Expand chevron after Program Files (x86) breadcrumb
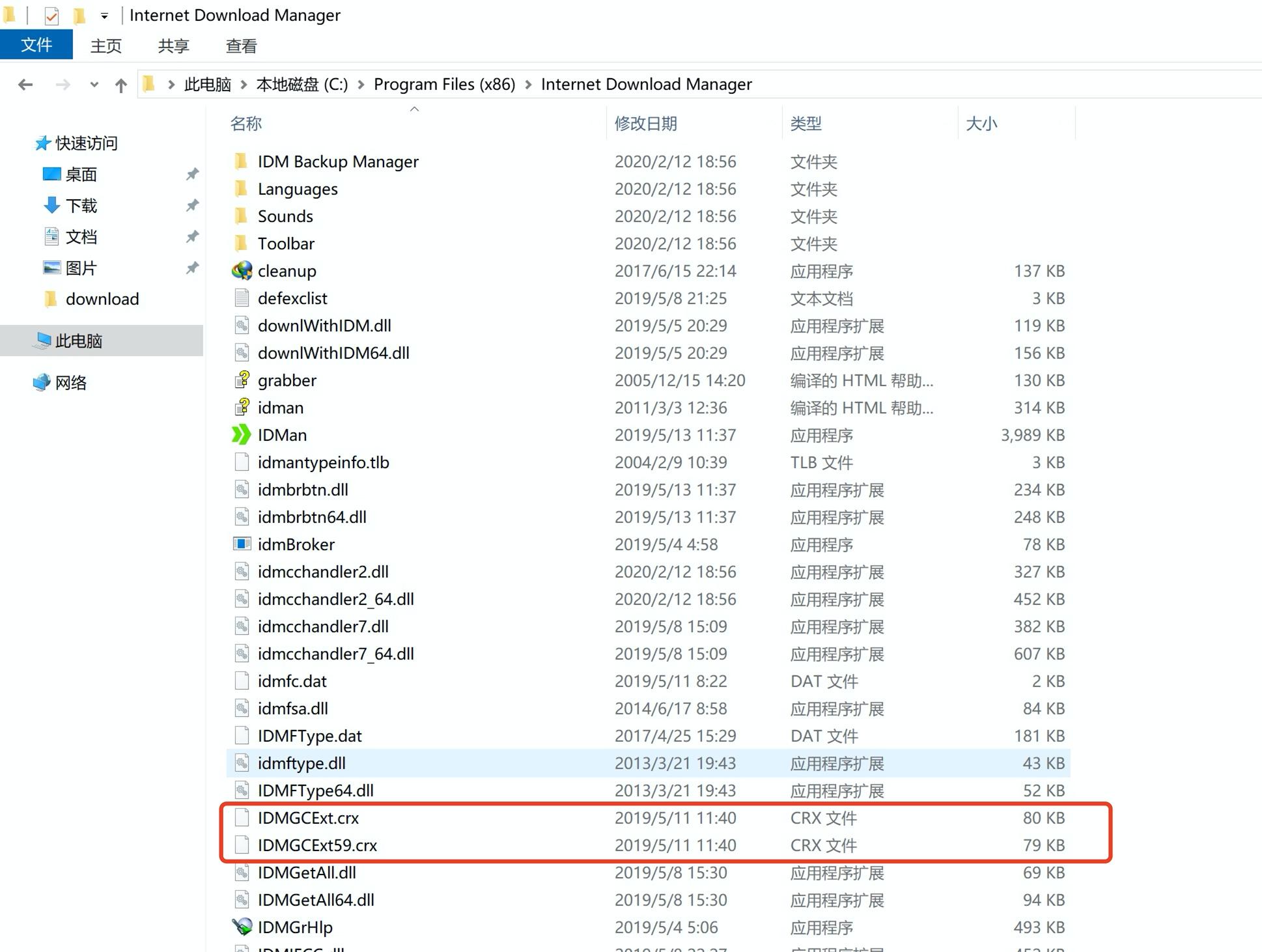Viewport: 1262px width, 952px height. tap(528, 85)
